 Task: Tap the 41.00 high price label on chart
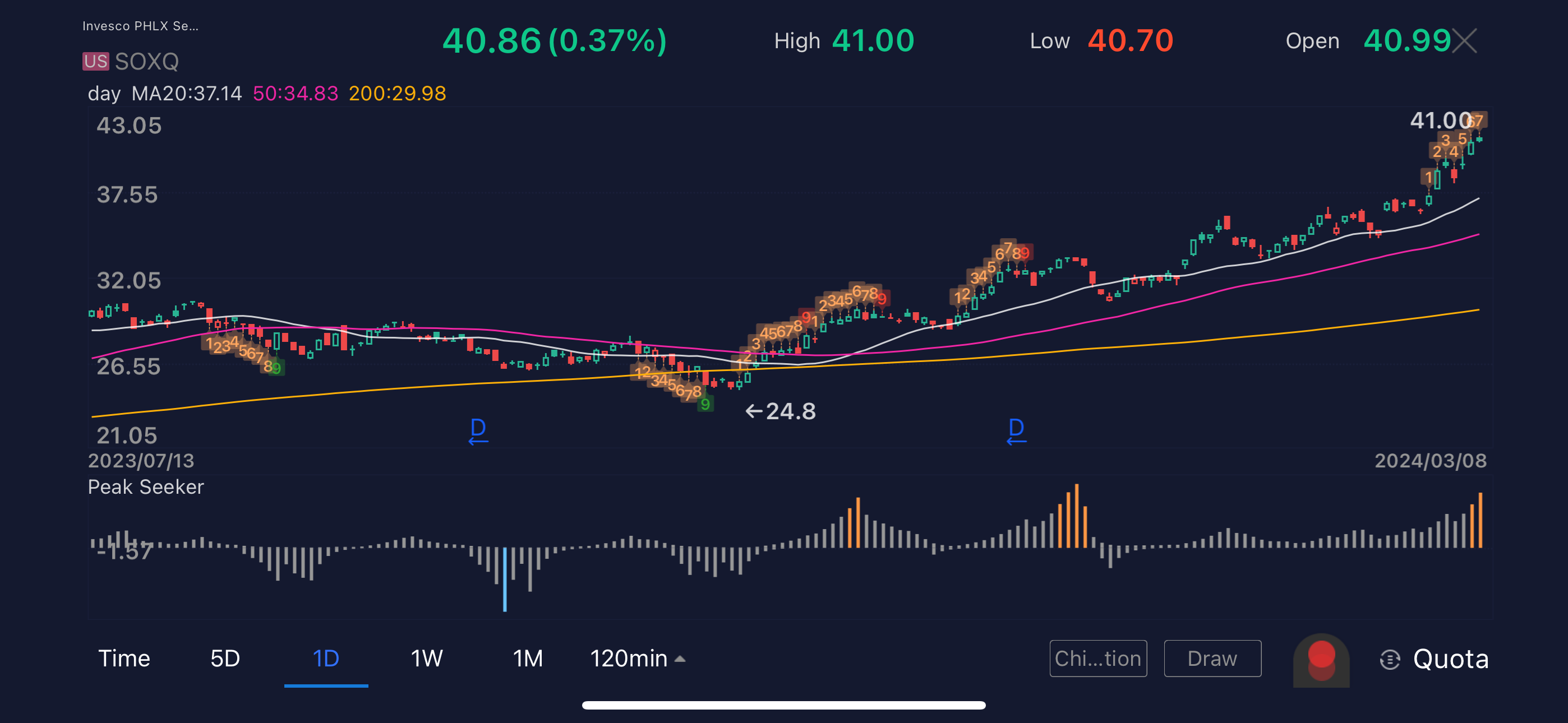click(1439, 121)
